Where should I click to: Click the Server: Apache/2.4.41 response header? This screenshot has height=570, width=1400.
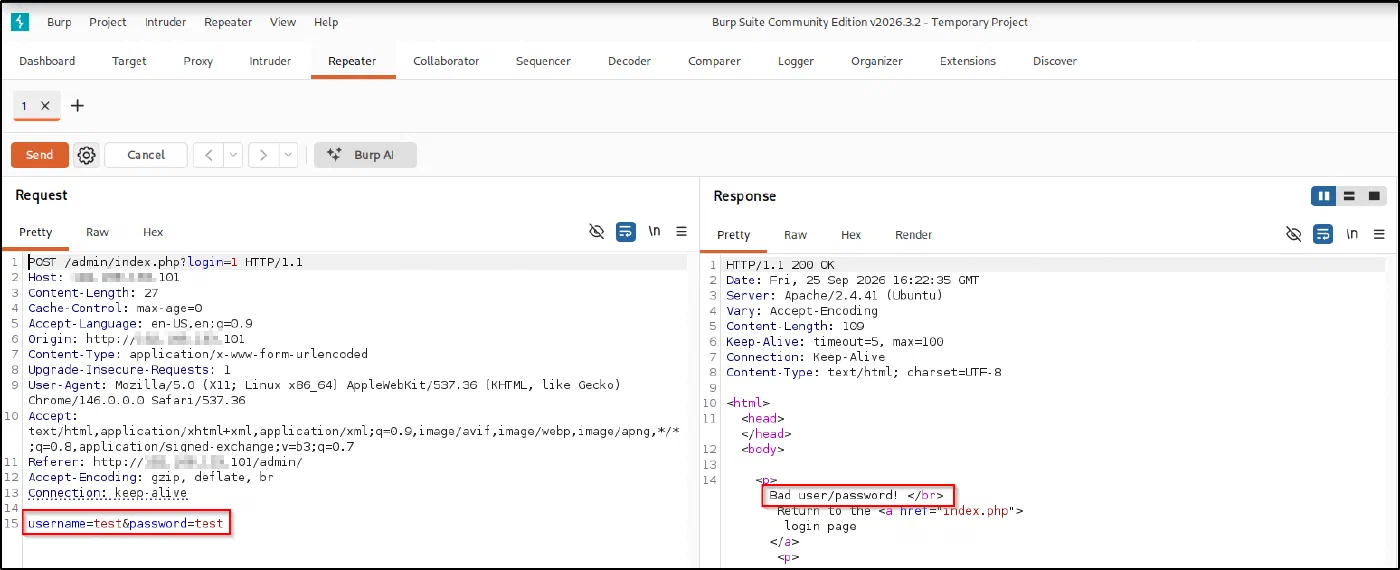(834, 295)
